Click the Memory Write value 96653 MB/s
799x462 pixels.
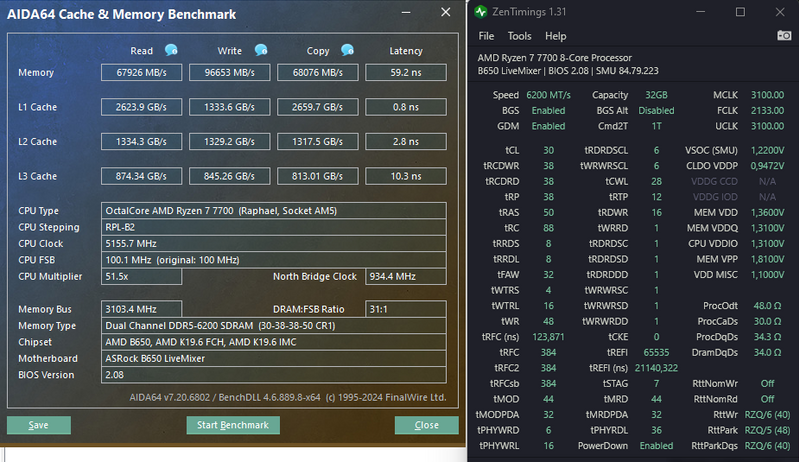(x=230, y=72)
